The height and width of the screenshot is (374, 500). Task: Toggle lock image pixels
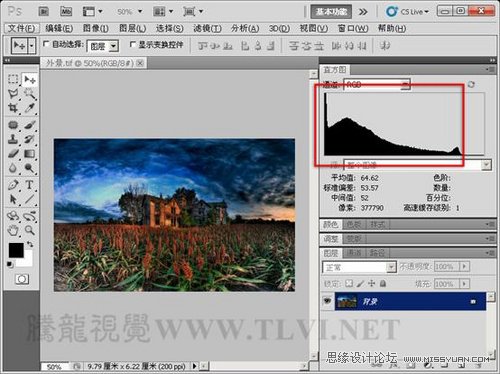(360, 284)
